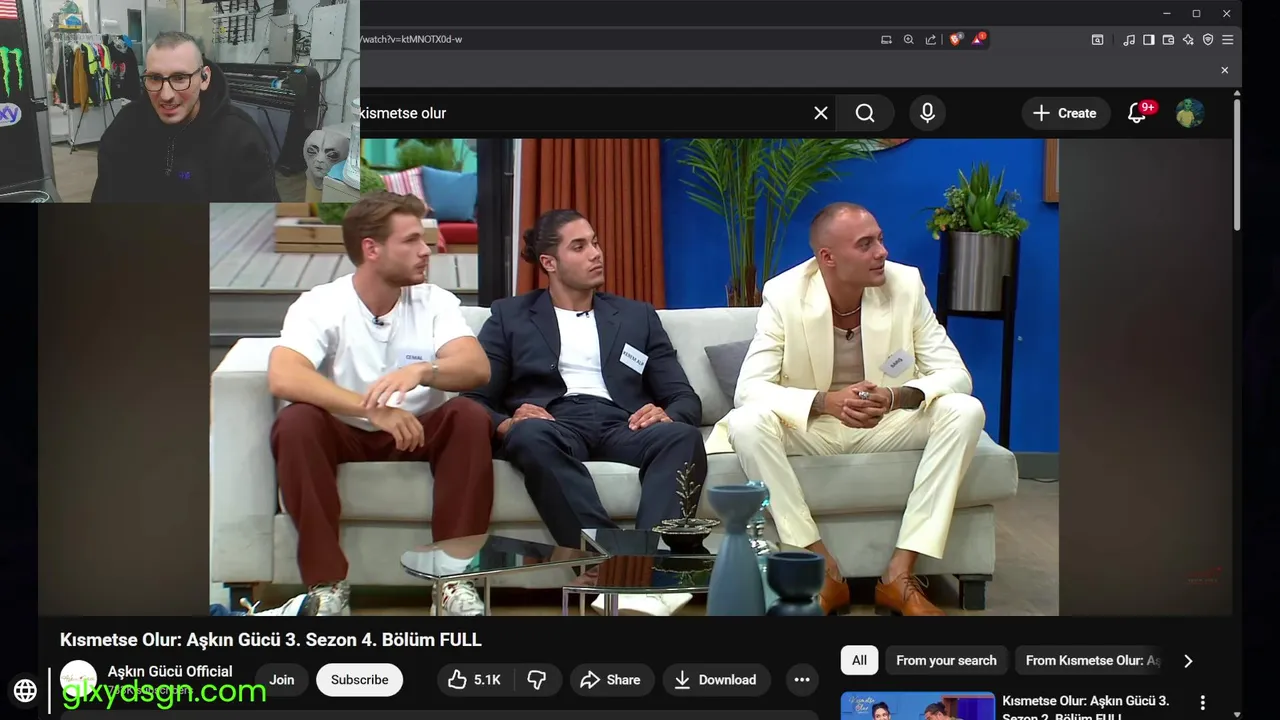Click the share page icon in address bar
1280x720 pixels.
click(x=931, y=39)
